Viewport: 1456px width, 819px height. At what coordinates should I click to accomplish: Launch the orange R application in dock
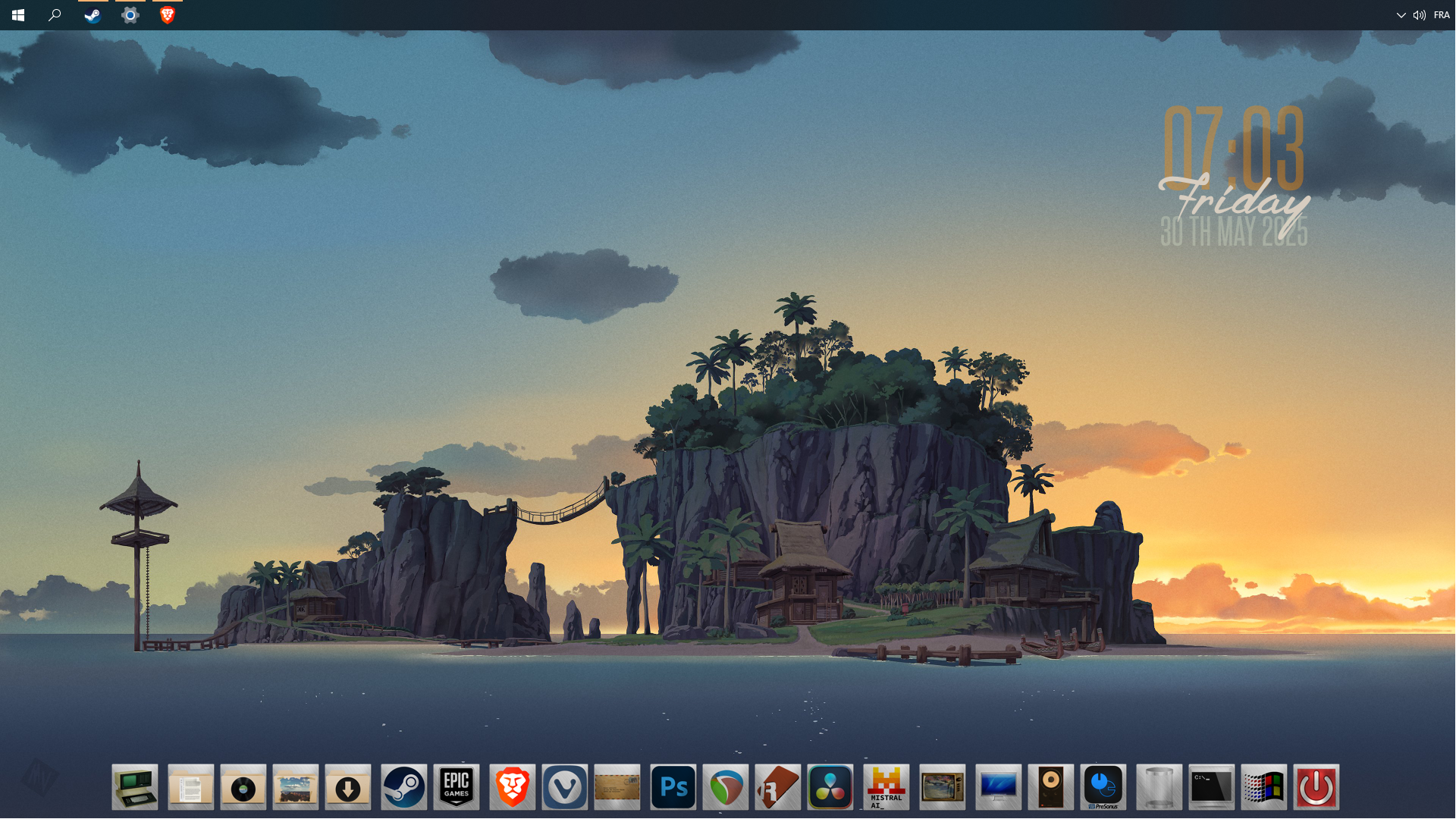pyautogui.click(x=778, y=787)
